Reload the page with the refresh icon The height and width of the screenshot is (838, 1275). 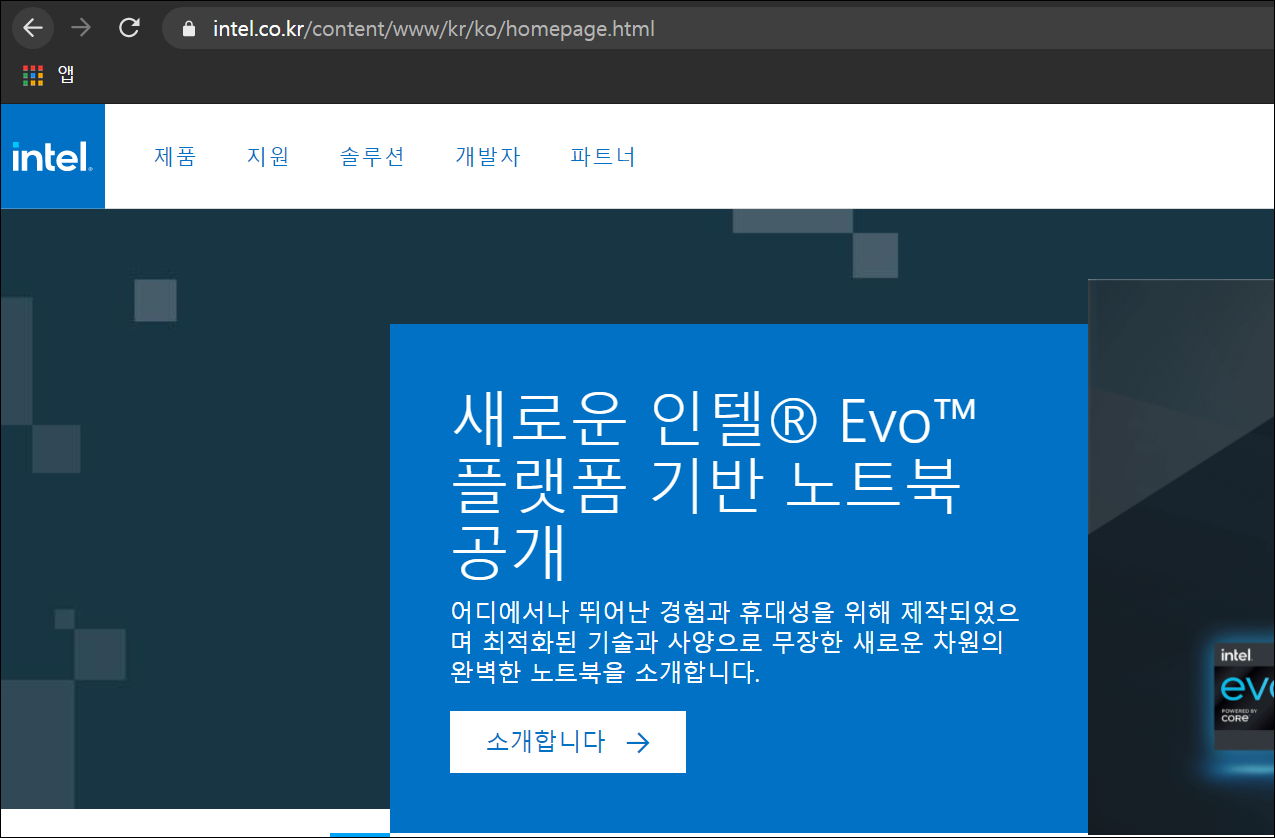[x=129, y=28]
